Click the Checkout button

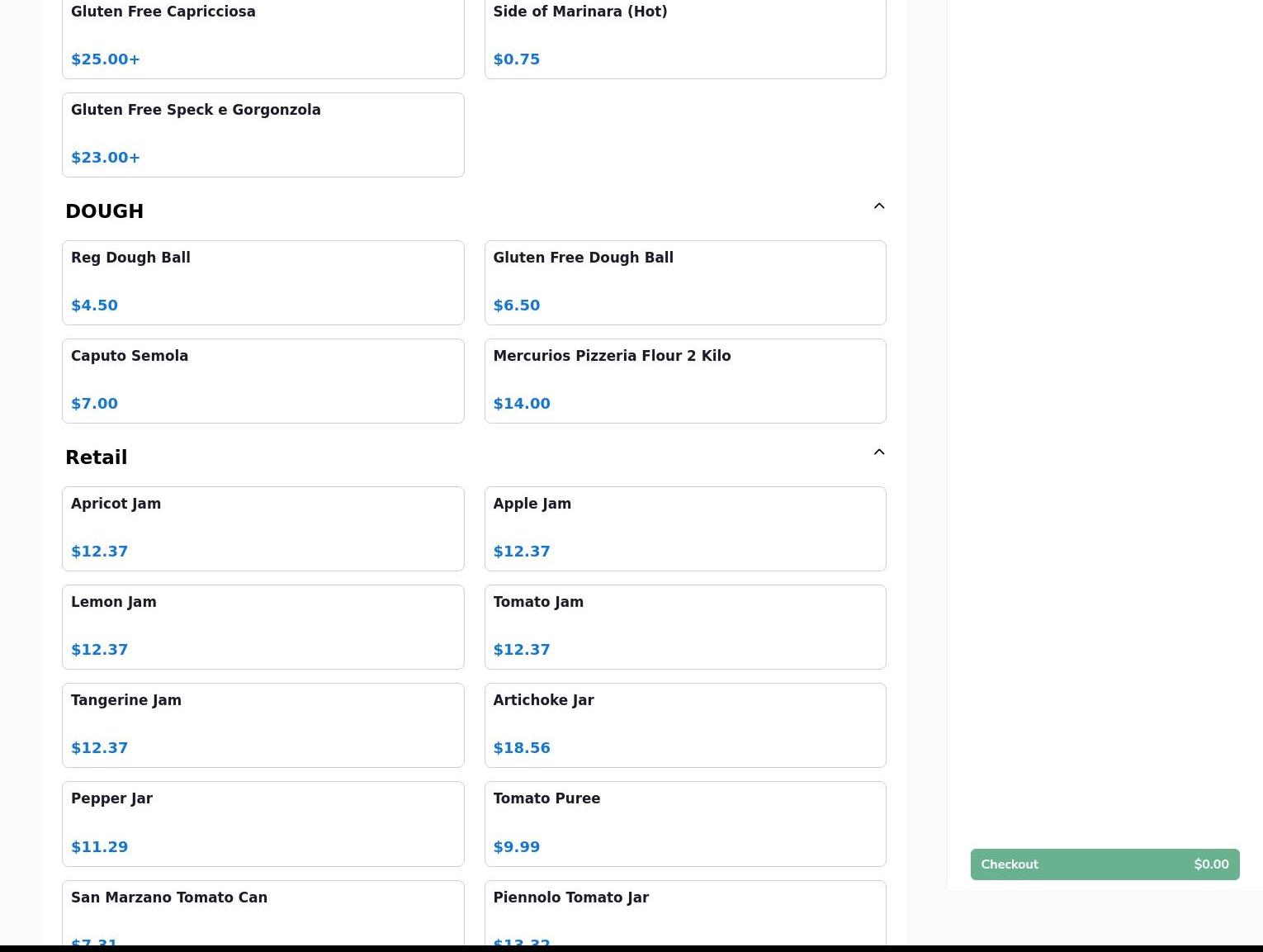coord(1105,864)
